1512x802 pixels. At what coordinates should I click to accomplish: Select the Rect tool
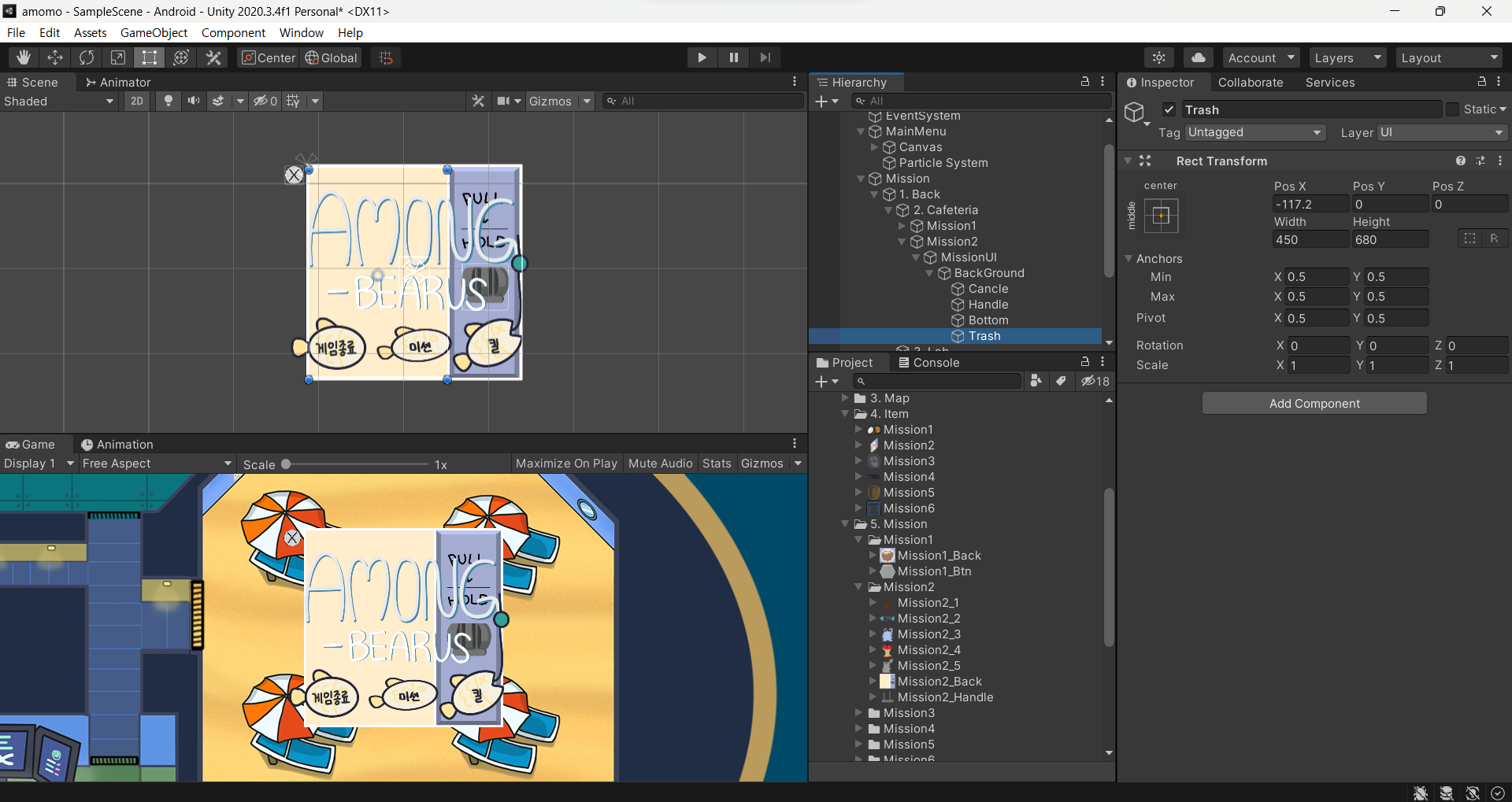pos(150,57)
